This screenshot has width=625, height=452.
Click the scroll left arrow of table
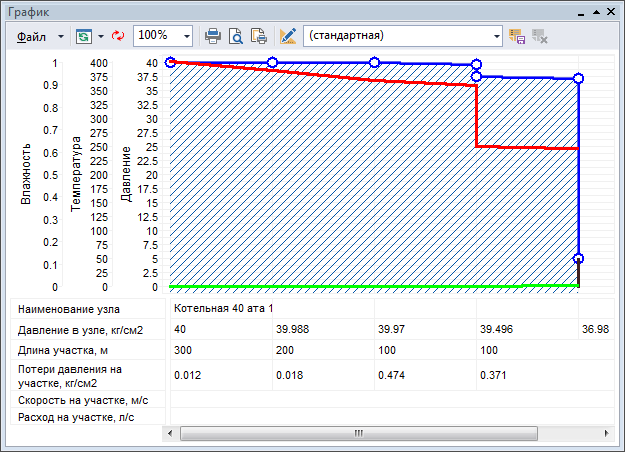click(170, 434)
